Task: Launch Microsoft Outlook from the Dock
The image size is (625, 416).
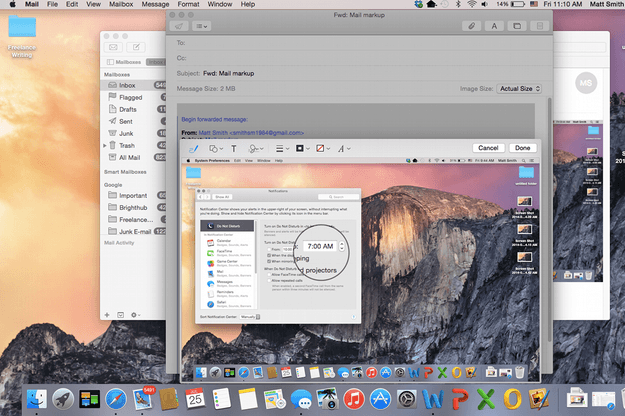Action: tap(512, 399)
